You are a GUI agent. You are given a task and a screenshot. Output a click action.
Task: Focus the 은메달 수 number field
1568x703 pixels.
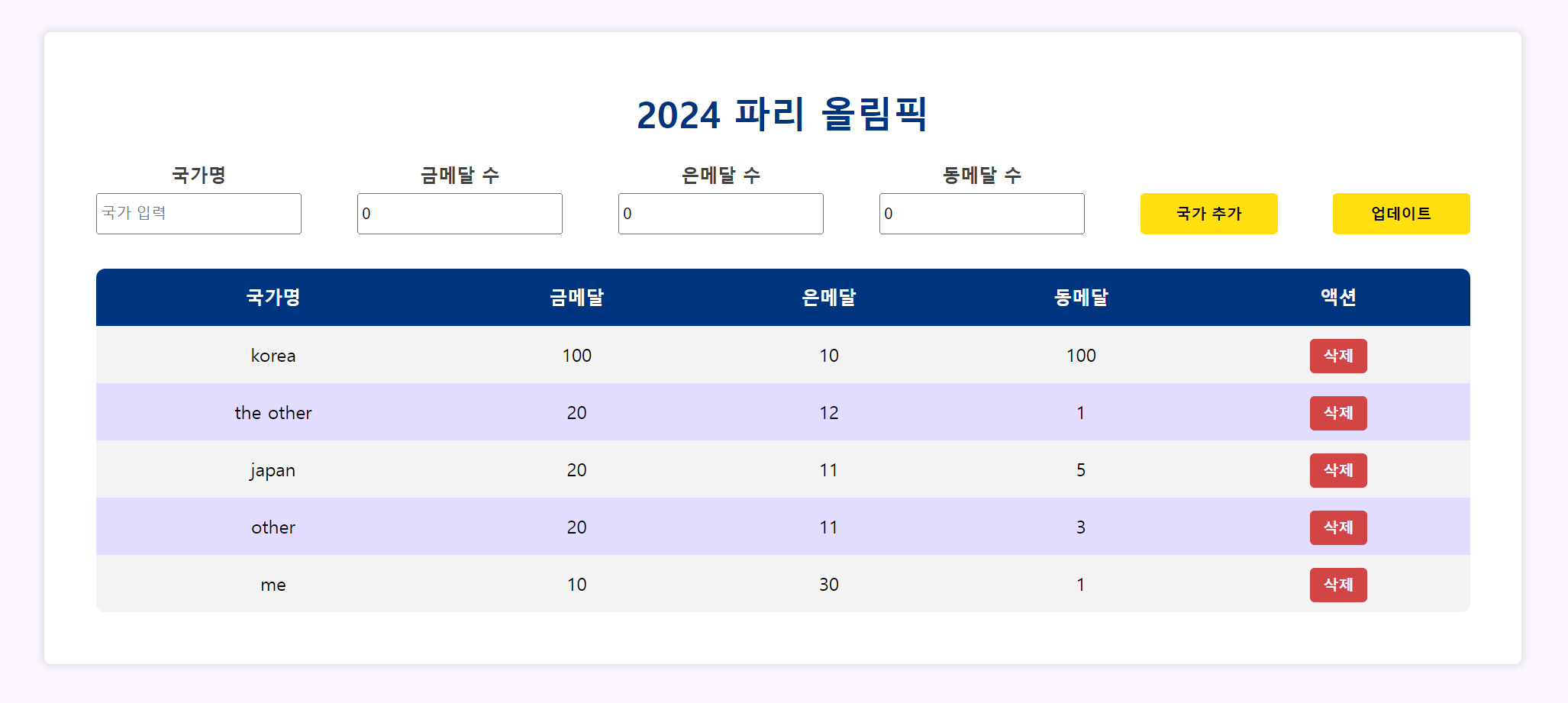721,214
